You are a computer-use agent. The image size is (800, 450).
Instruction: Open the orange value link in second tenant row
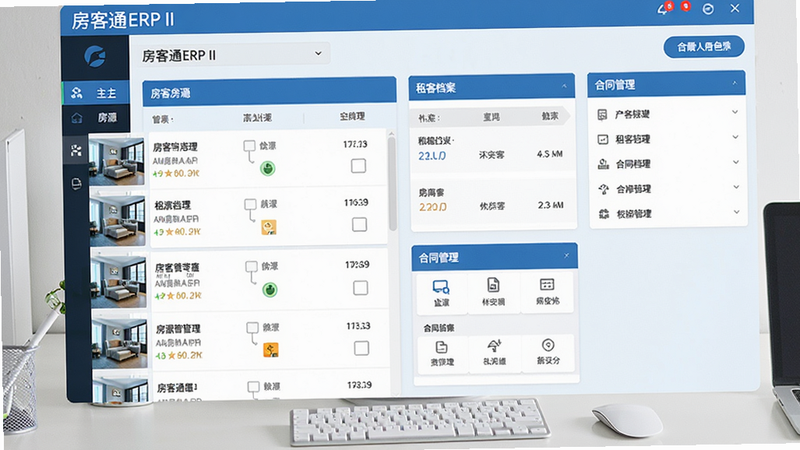pos(433,207)
